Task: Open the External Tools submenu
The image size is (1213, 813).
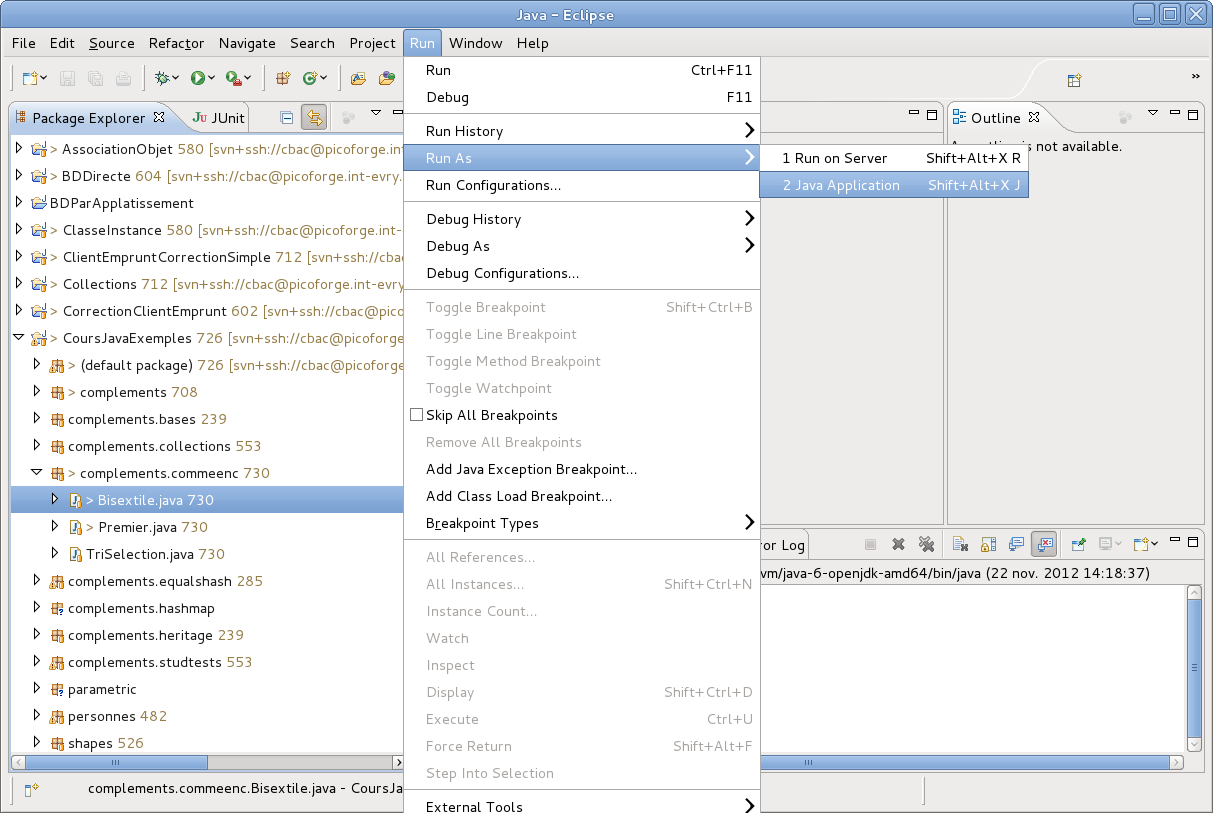Action: [x=582, y=804]
